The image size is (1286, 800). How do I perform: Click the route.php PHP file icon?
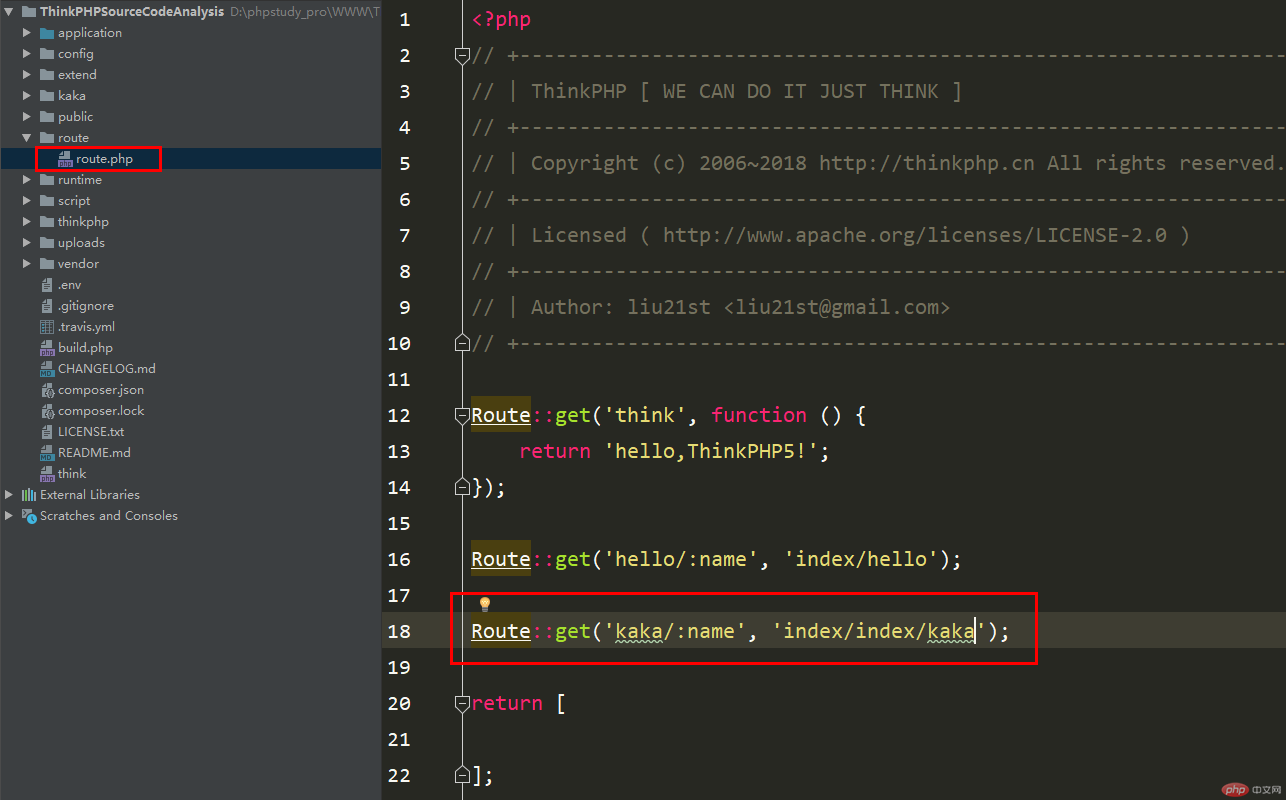tap(65, 159)
